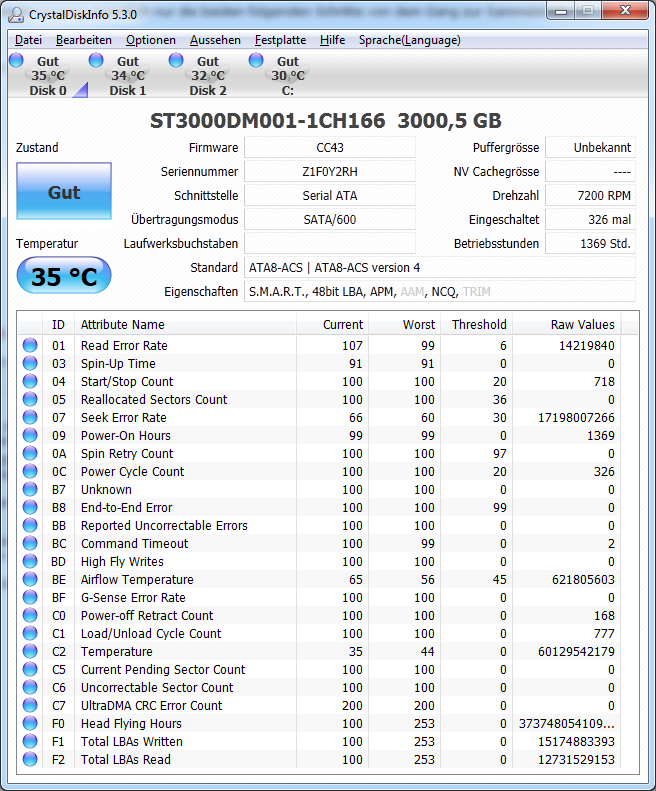Click the Attribute Name column header
This screenshot has width=656, height=791.
coord(185,324)
